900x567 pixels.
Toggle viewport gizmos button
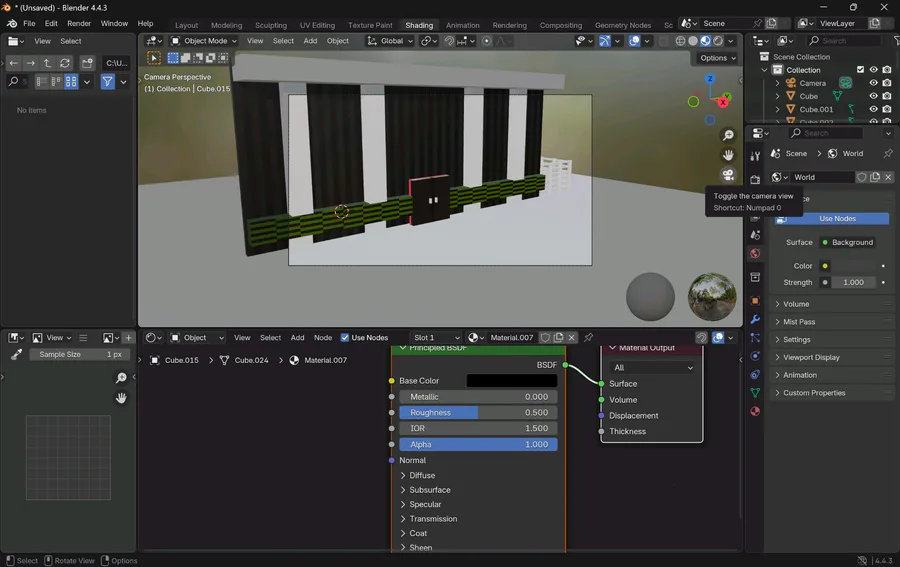[x=605, y=41]
